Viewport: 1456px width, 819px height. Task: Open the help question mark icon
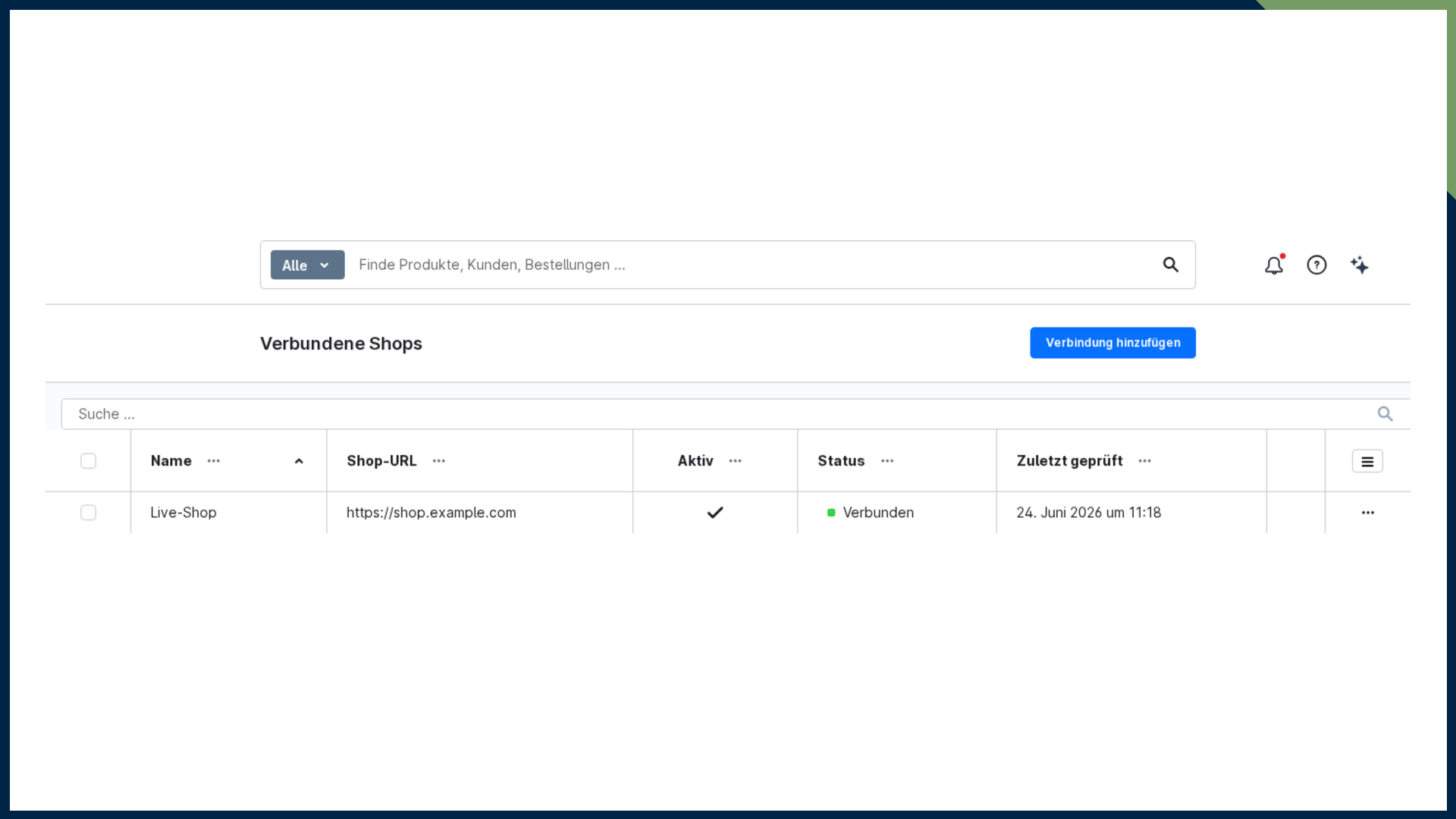point(1316,265)
